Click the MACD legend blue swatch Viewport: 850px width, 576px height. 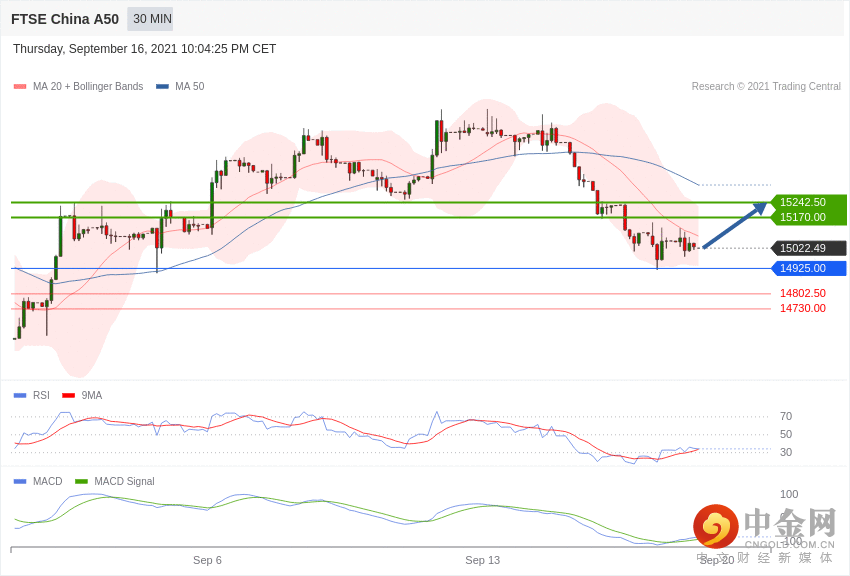point(20,482)
